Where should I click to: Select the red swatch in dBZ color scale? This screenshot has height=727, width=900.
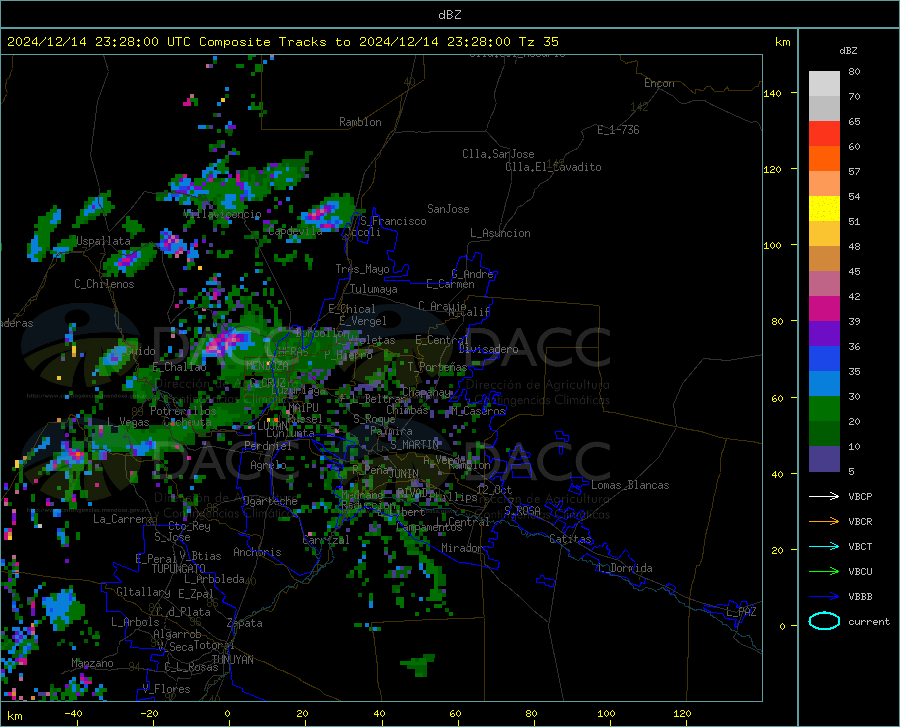(x=824, y=134)
